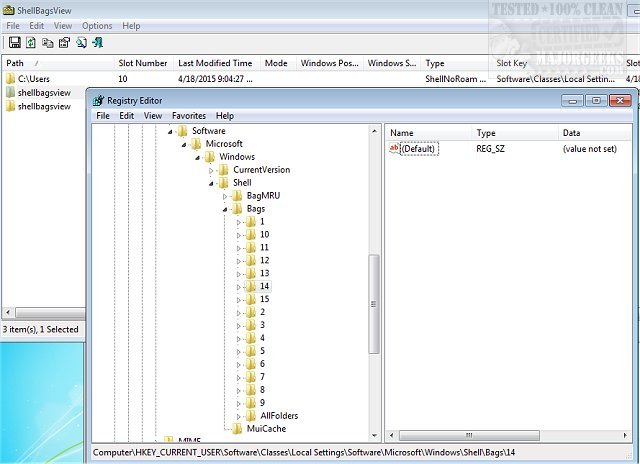This screenshot has height=464, width=640.
Task: Select the Bags key 14
Action: coord(264,286)
